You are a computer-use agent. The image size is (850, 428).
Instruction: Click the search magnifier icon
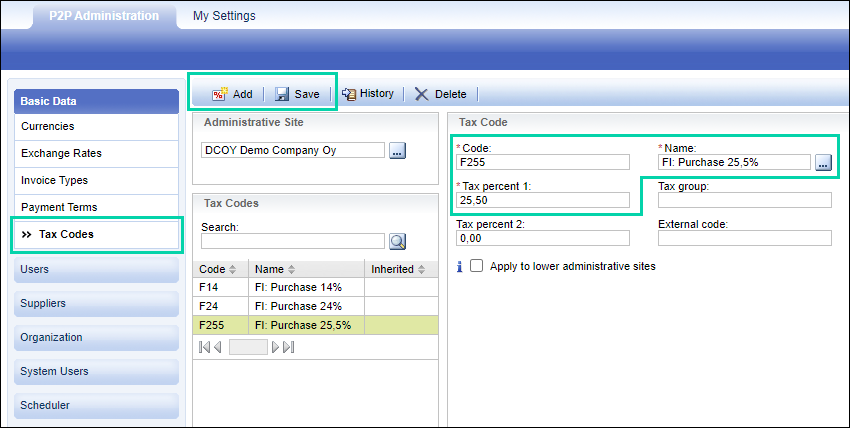click(397, 241)
